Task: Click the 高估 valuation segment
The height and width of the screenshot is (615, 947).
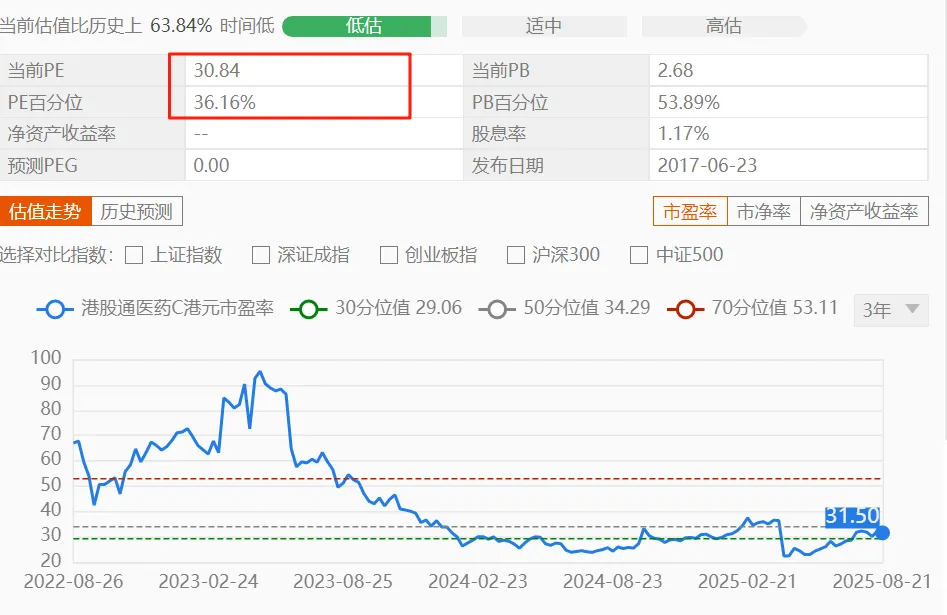Action: [x=723, y=26]
